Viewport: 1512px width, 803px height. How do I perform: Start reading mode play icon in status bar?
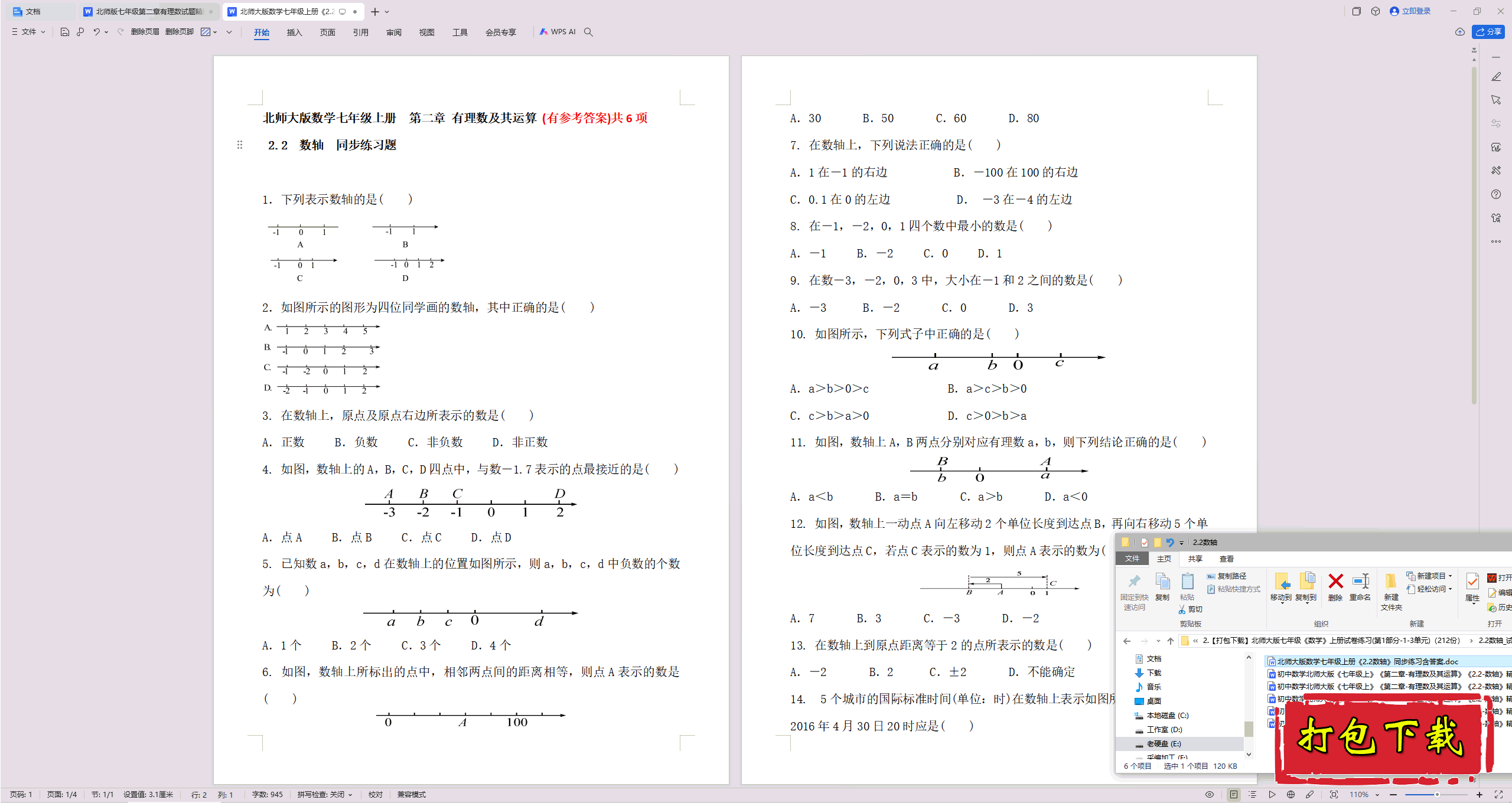(x=1272, y=795)
